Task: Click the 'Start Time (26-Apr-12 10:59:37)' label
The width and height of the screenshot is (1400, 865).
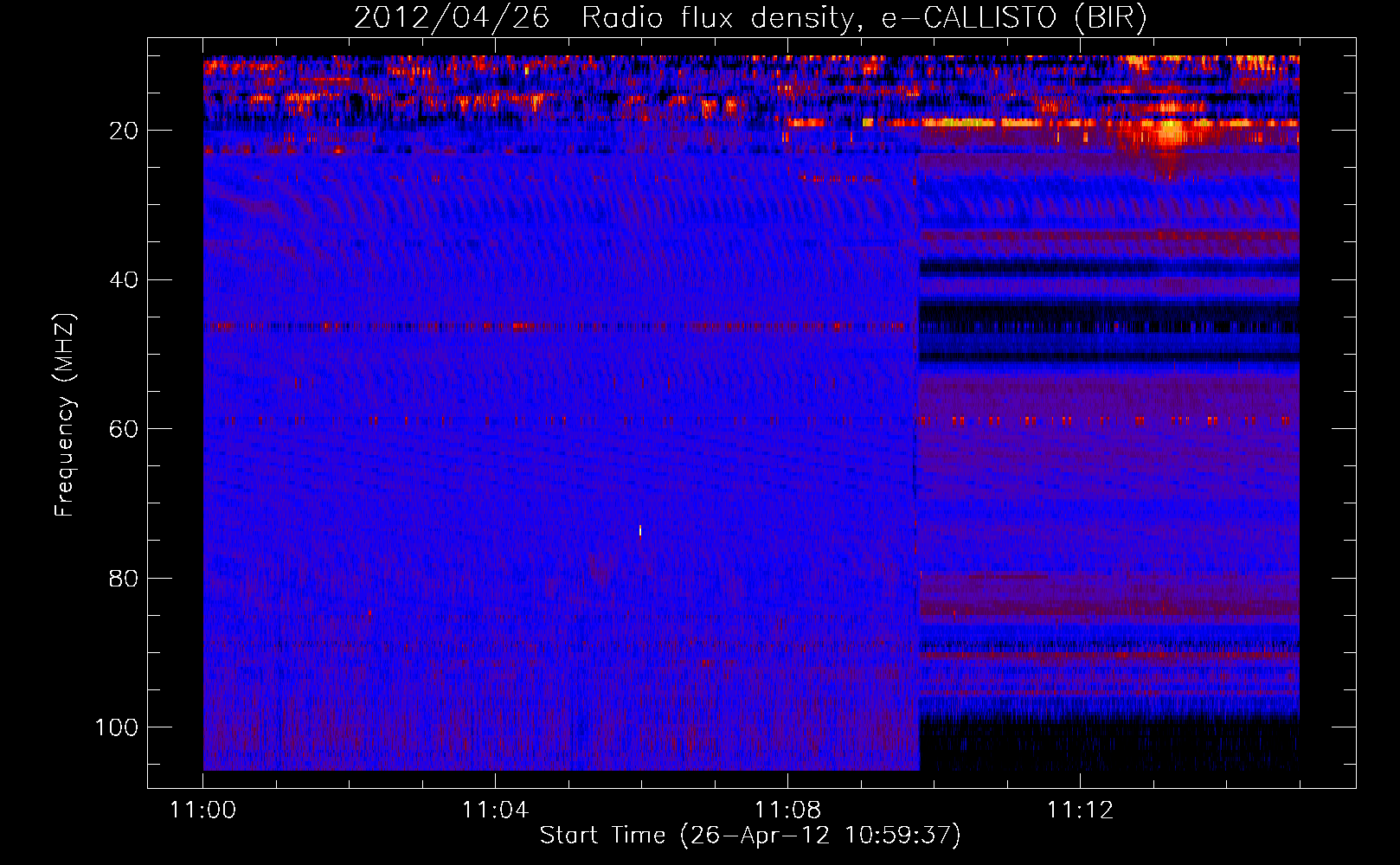Action: 750,836
